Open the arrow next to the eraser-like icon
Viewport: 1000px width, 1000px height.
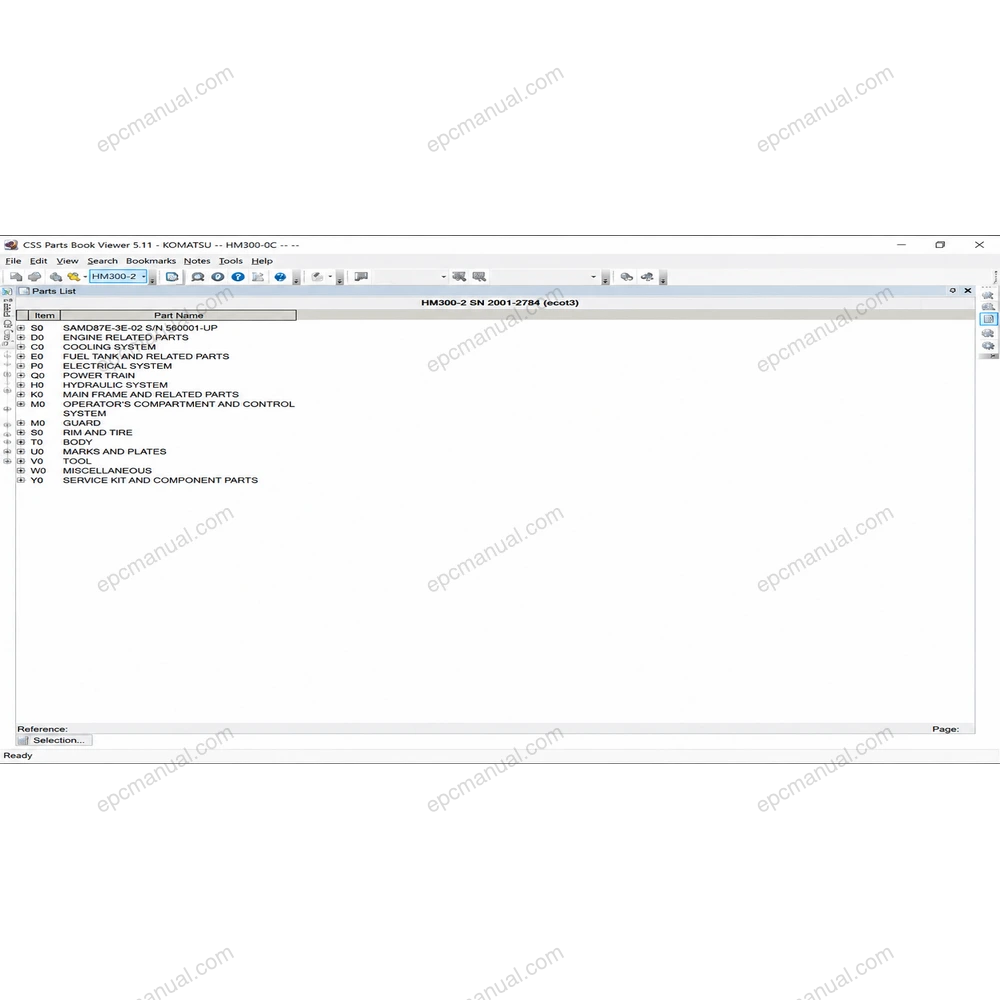point(330,277)
